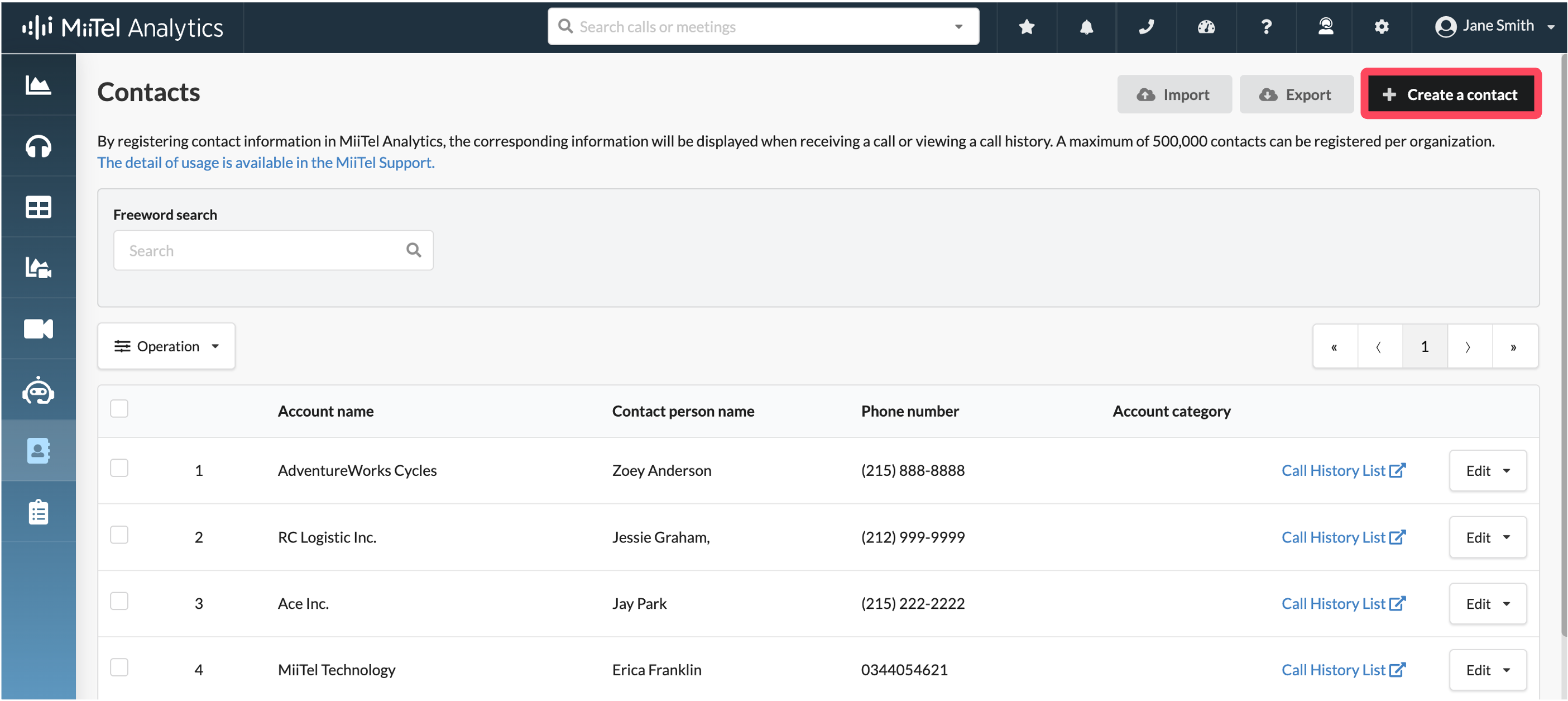This screenshot has height=701, width=1568.
Task: Click the MiiTel Analytics logo
Action: (123, 27)
